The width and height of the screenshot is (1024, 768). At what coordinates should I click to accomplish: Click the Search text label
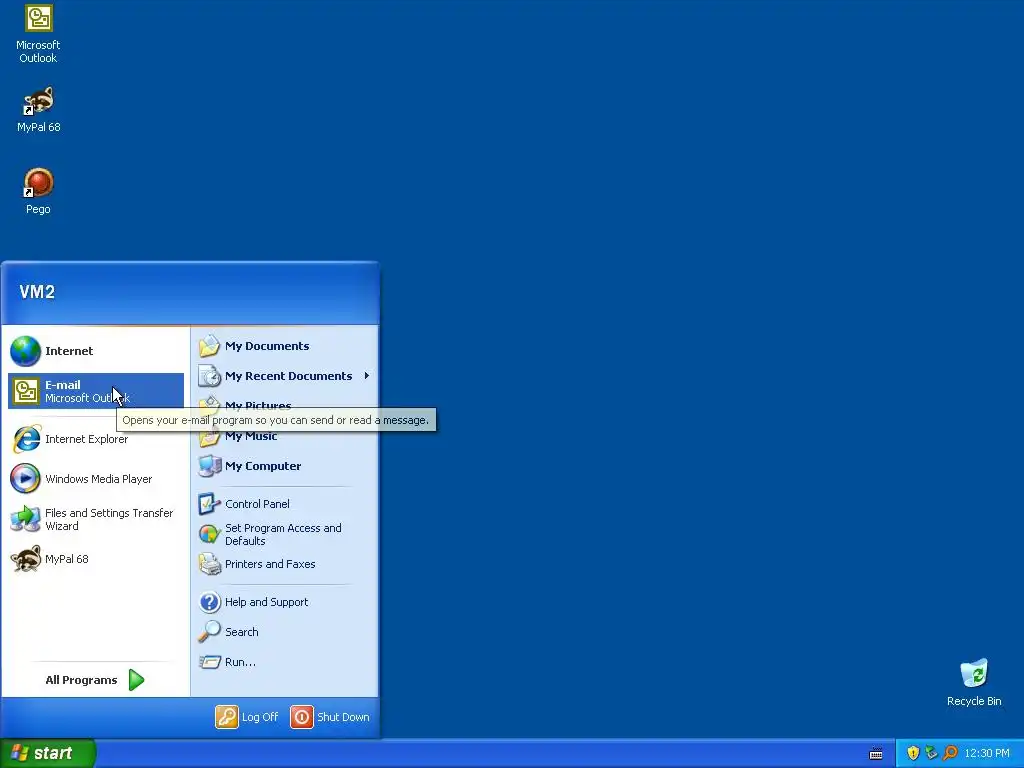tap(242, 632)
